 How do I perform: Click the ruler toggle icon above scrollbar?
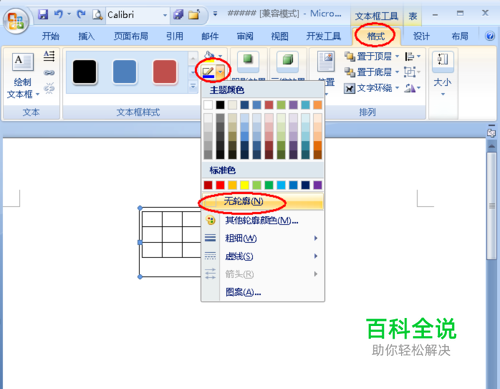[x=491, y=132]
